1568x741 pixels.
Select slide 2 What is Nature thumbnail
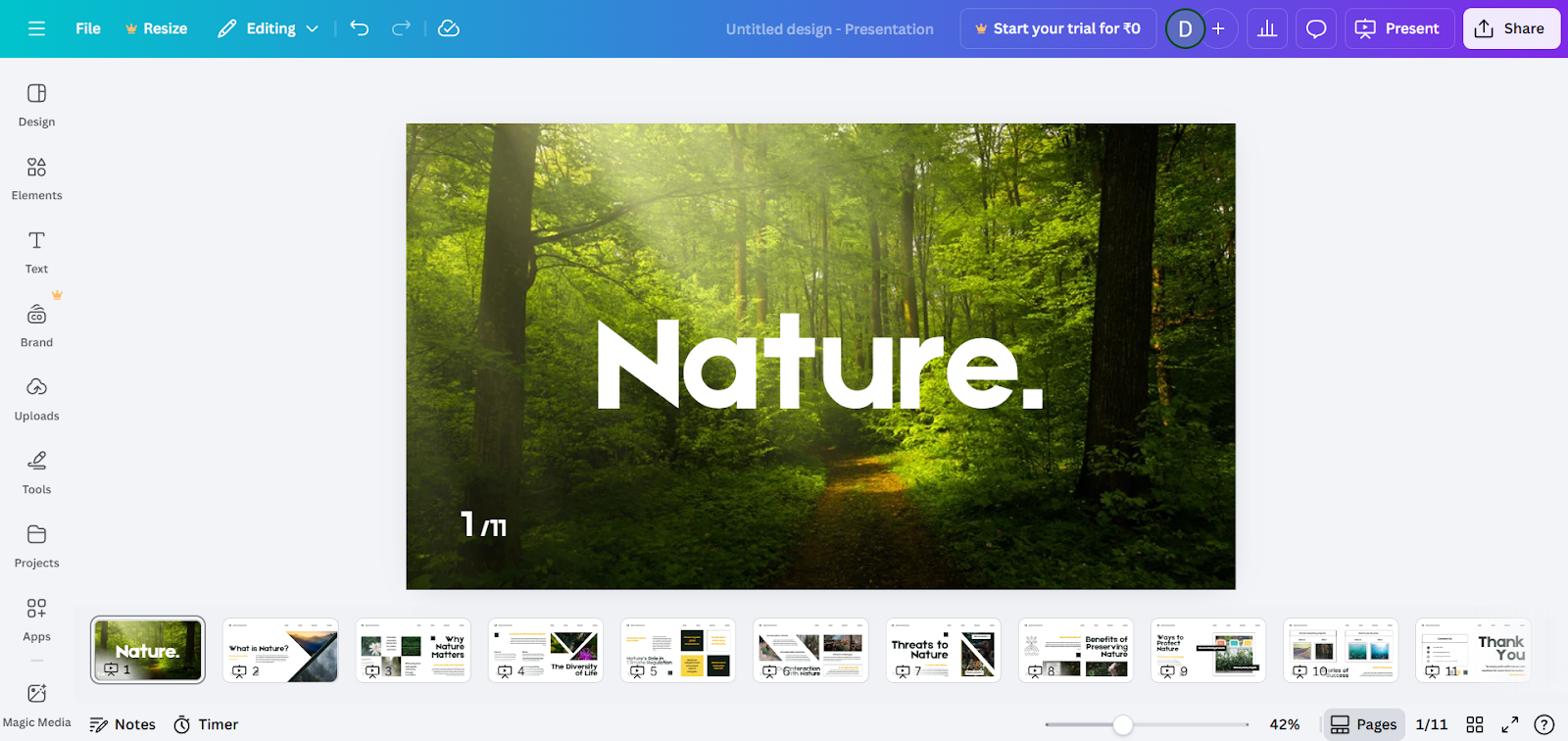pyautogui.click(x=280, y=650)
